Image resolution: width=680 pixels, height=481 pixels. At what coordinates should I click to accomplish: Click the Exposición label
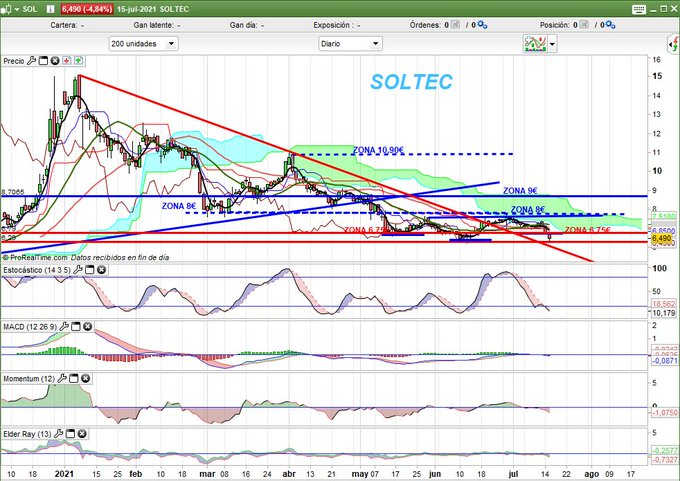pyautogui.click(x=332, y=25)
